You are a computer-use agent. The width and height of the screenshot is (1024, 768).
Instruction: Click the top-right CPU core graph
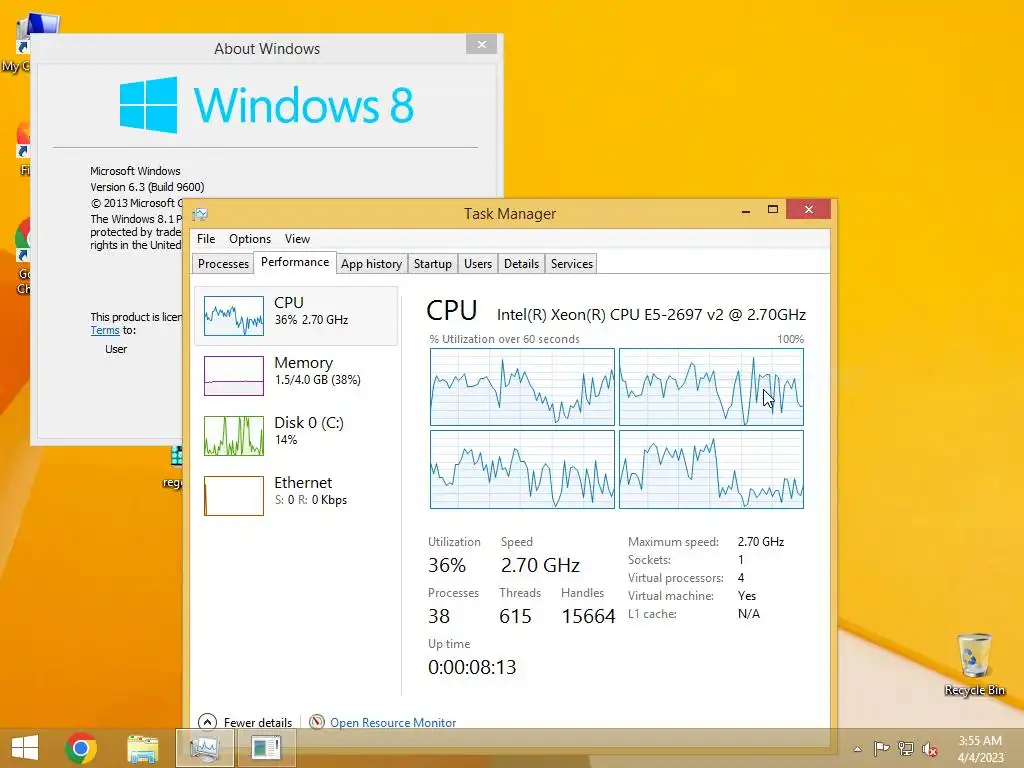(x=711, y=387)
